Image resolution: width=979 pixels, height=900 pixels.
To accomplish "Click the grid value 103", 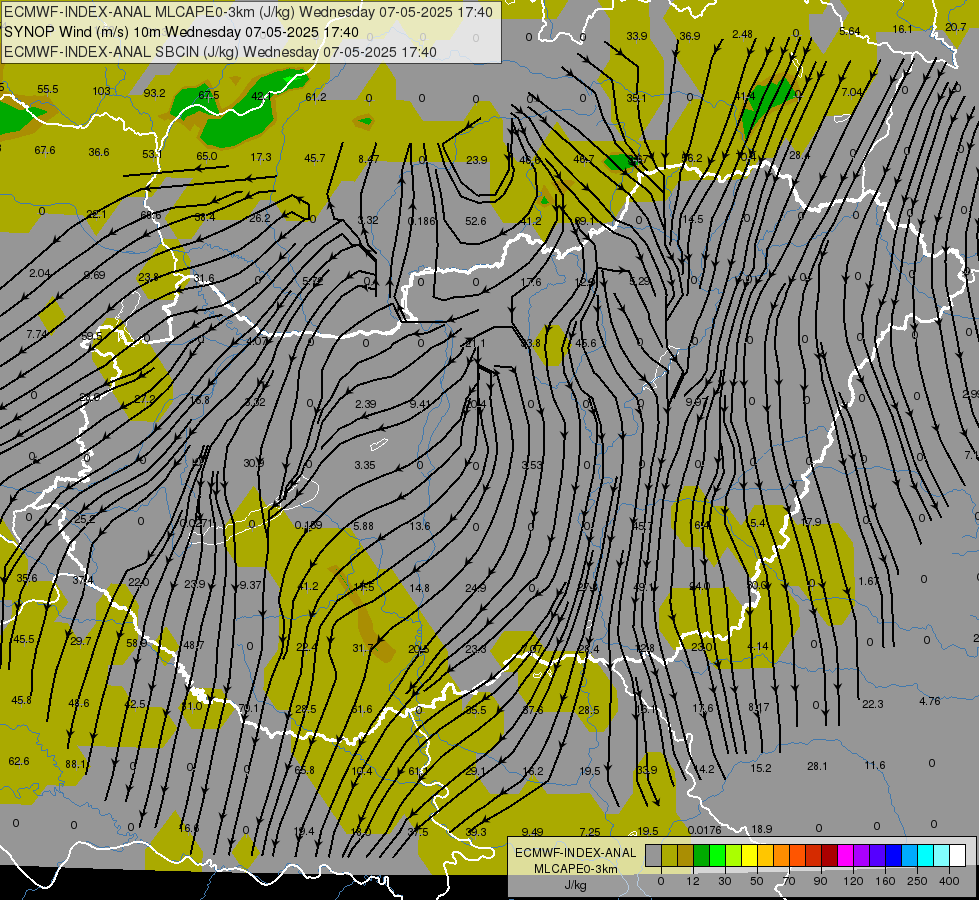I will pyautogui.click(x=101, y=91).
